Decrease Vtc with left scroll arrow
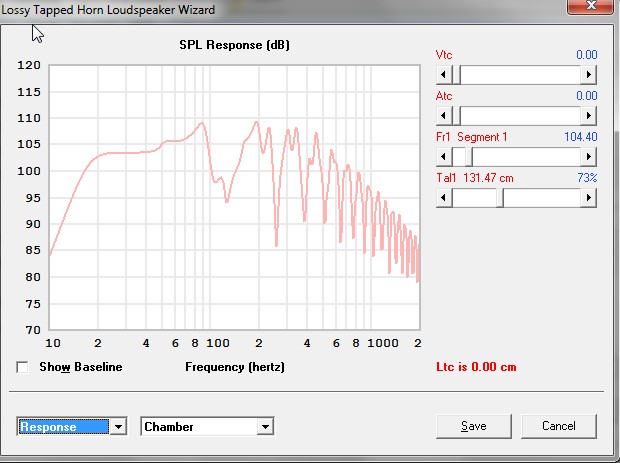620x463 pixels. 443,74
